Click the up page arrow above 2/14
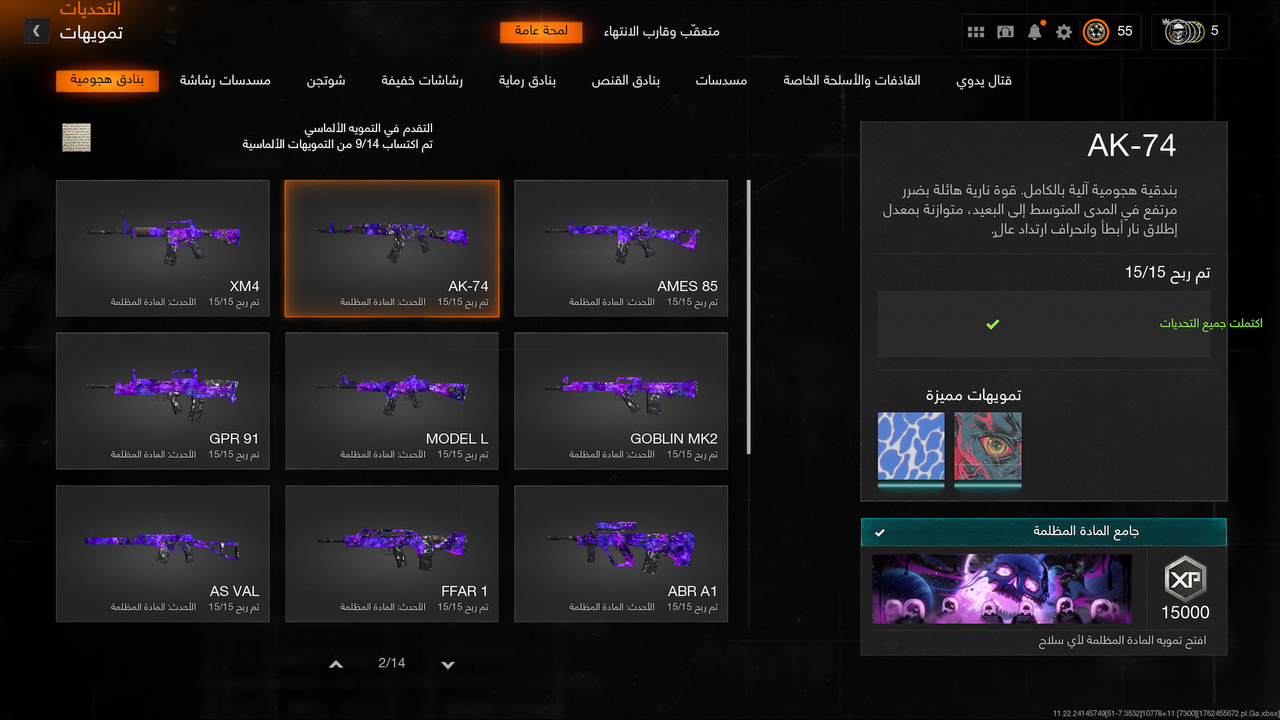The height and width of the screenshot is (720, 1280). 336,662
